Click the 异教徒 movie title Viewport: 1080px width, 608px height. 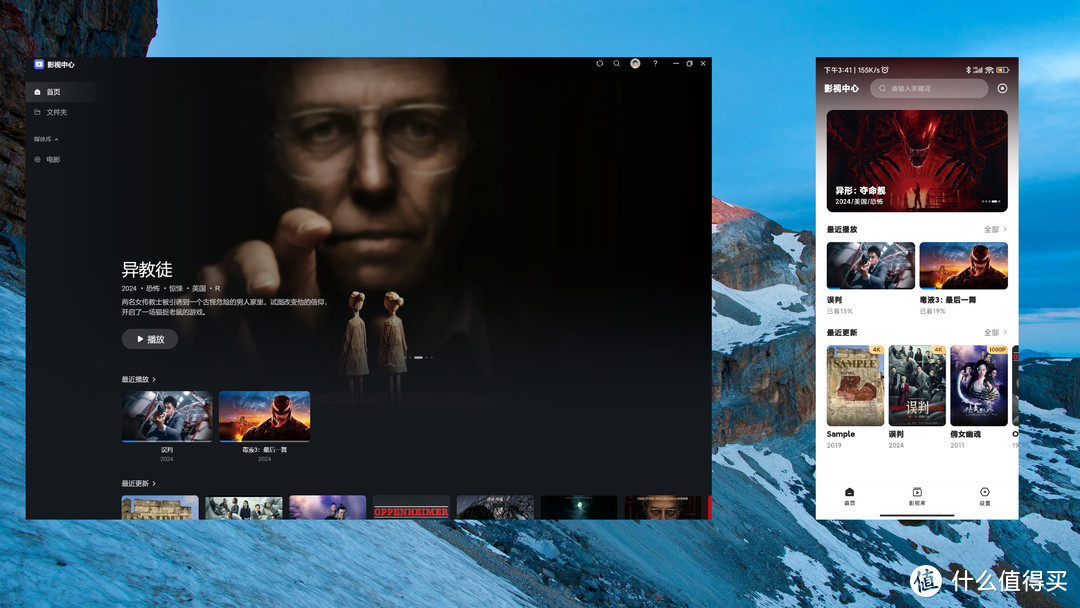click(147, 269)
